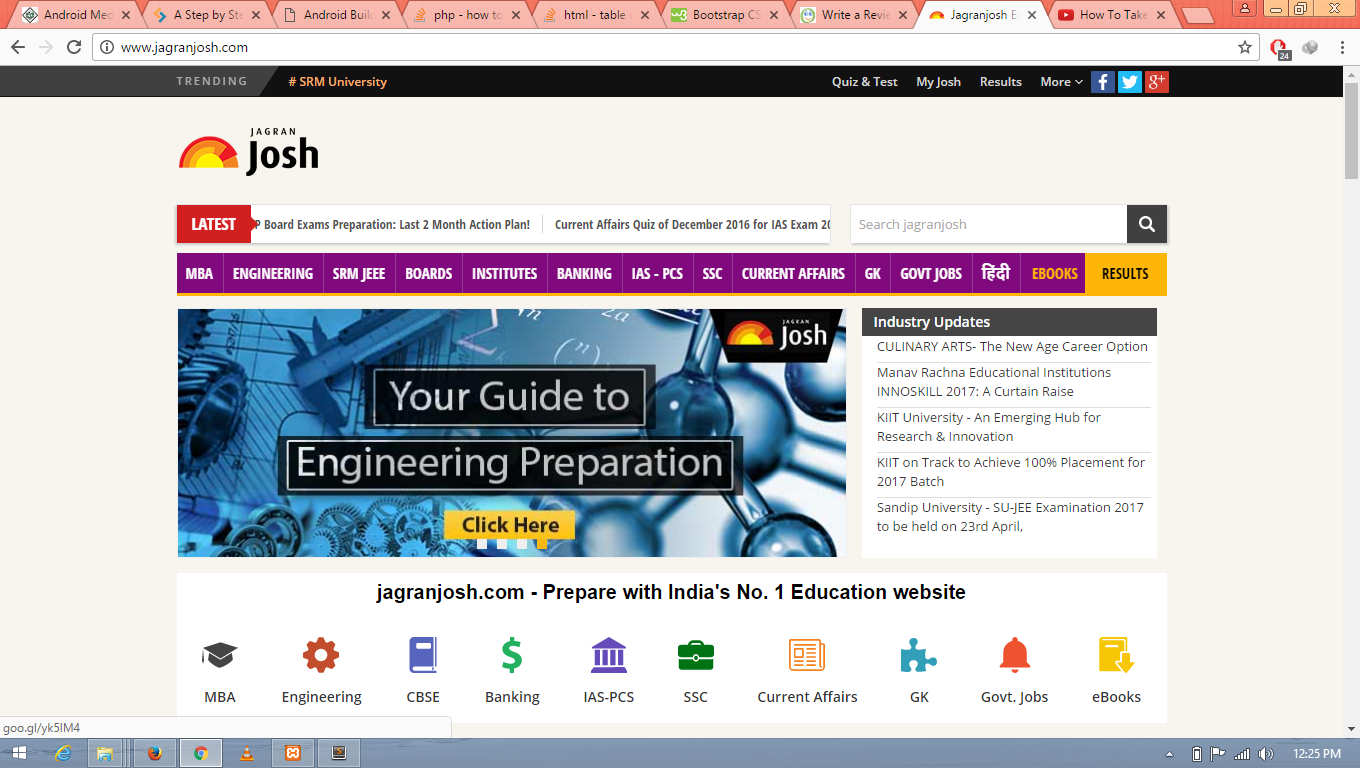Viewport: 1360px width, 768px height.
Task: Click the volume icon in the system tray
Action: (x=1265, y=753)
